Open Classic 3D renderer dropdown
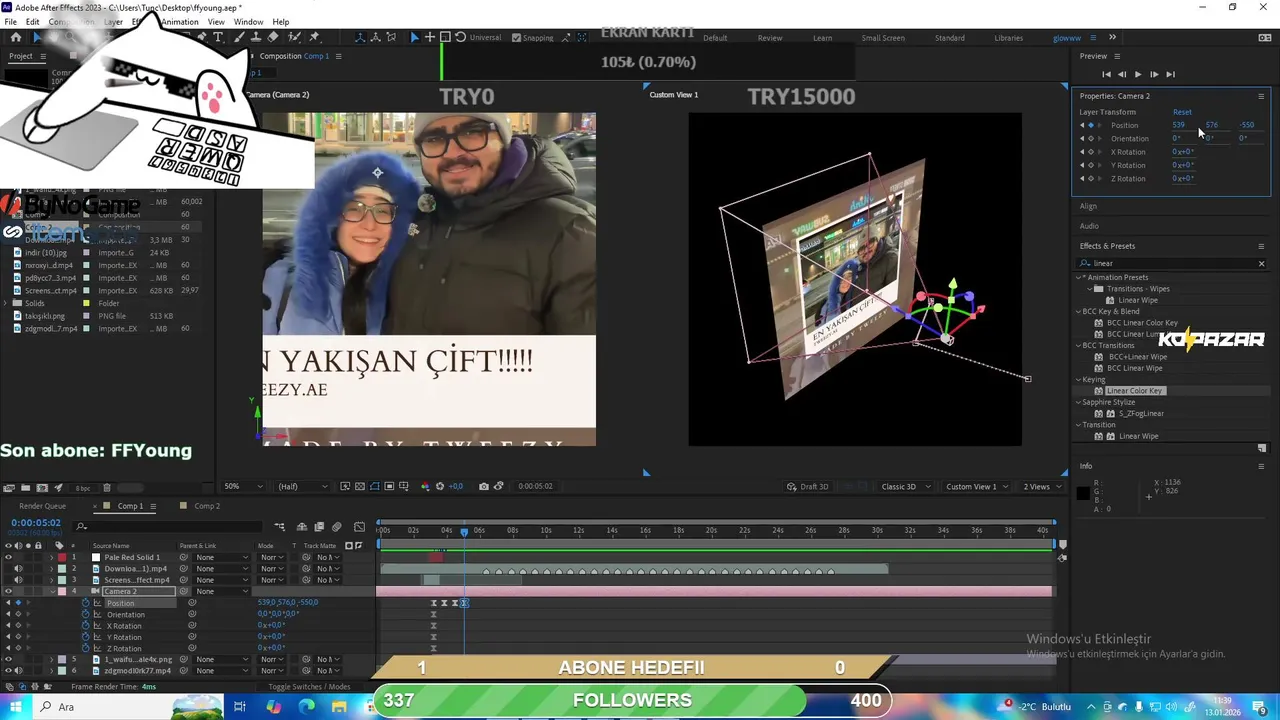 (x=906, y=486)
